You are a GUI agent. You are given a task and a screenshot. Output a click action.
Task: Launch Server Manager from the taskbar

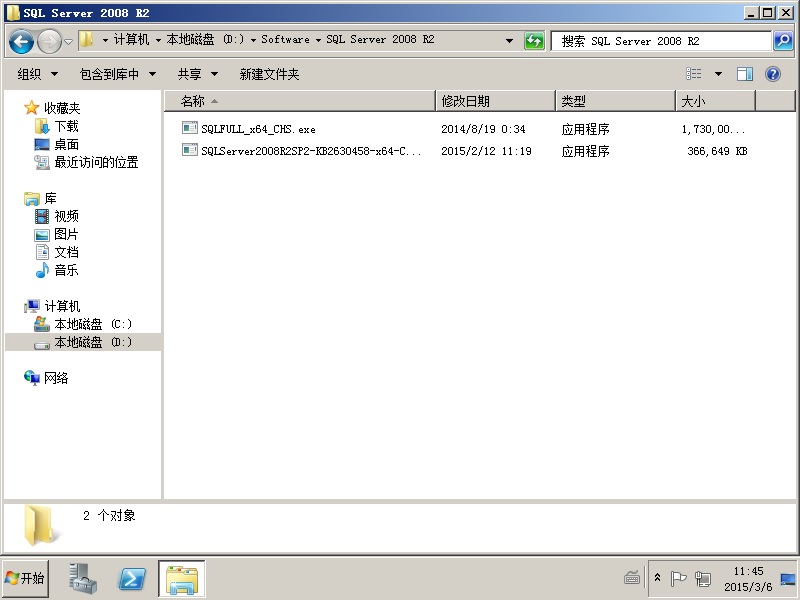[x=82, y=579]
